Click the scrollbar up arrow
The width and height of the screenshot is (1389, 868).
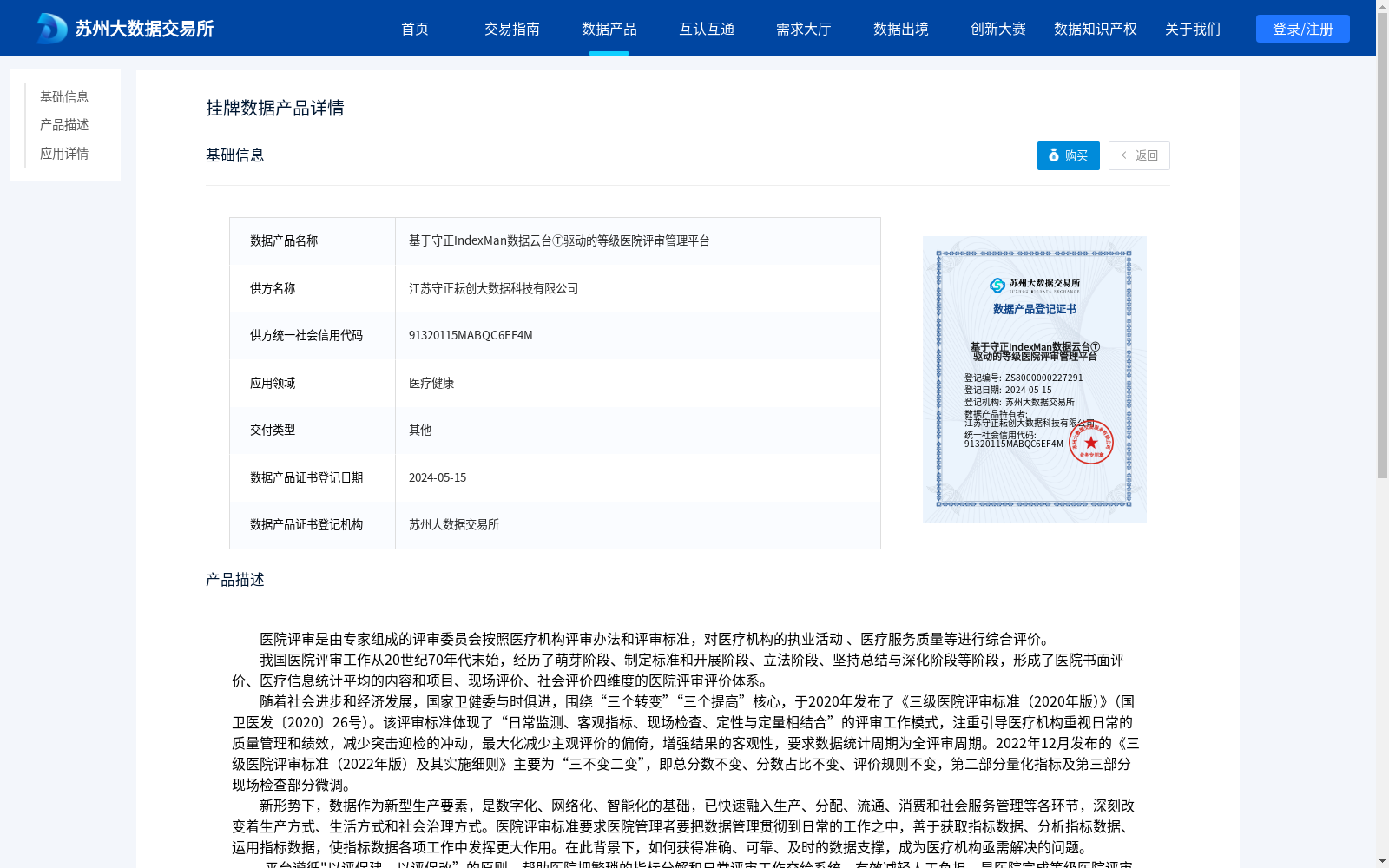(x=1382, y=6)
